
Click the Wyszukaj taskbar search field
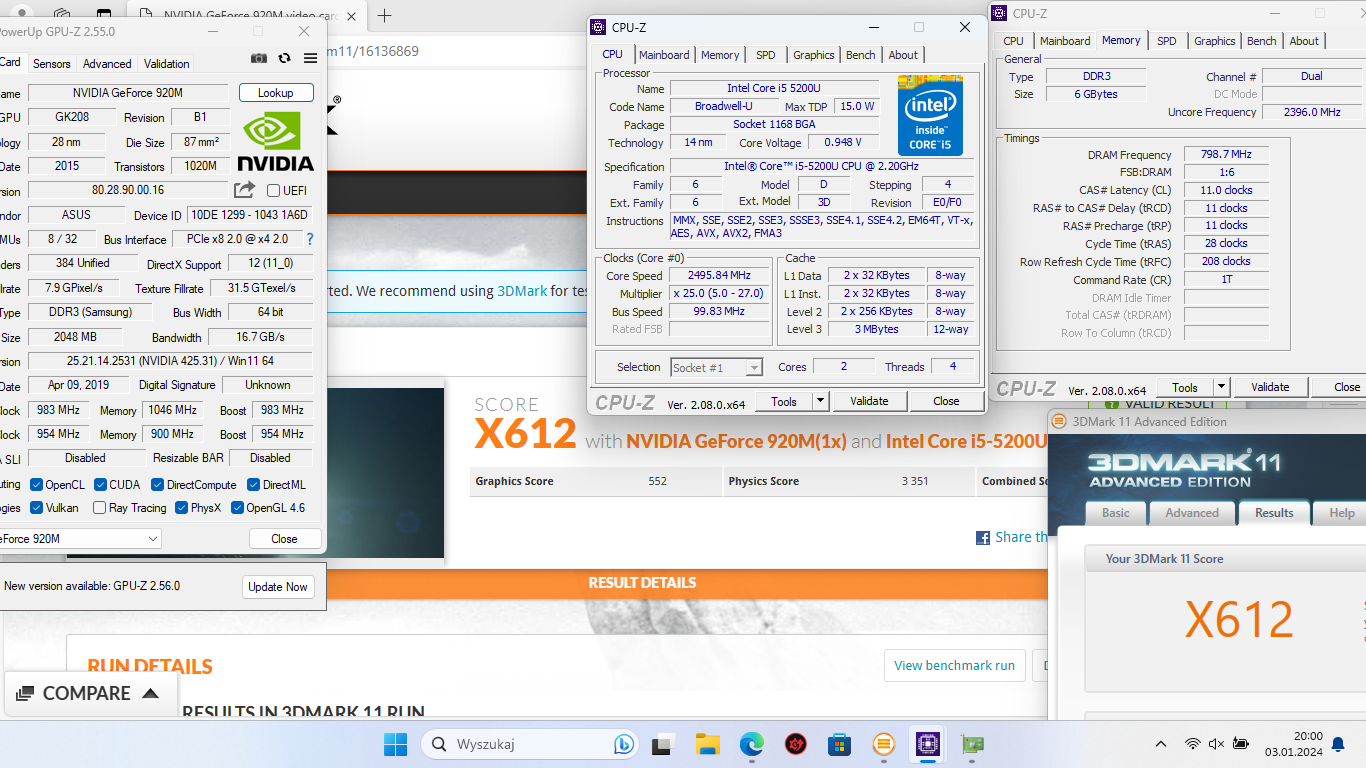click(530, 744)
